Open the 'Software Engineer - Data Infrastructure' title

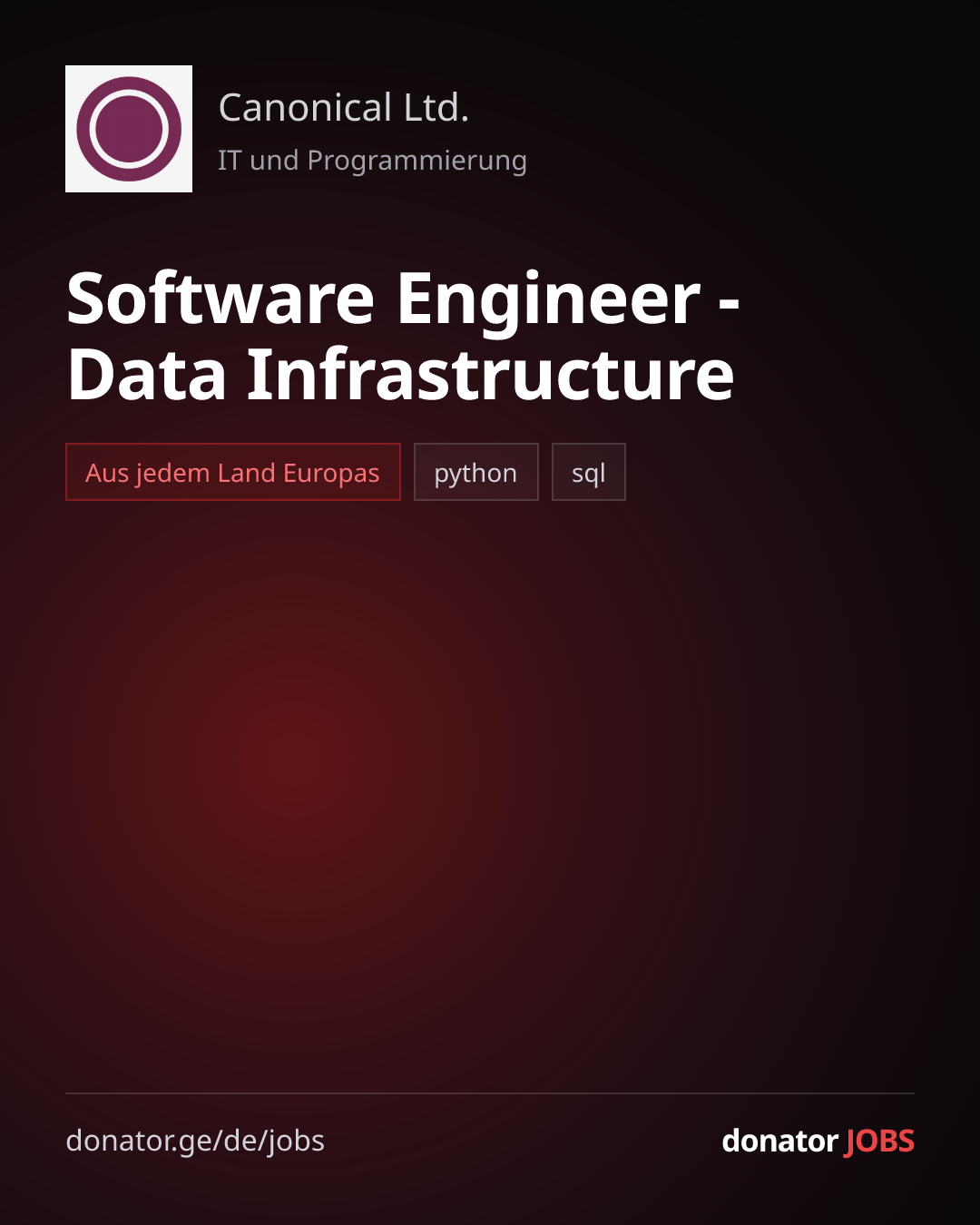(x=403, y=336)
